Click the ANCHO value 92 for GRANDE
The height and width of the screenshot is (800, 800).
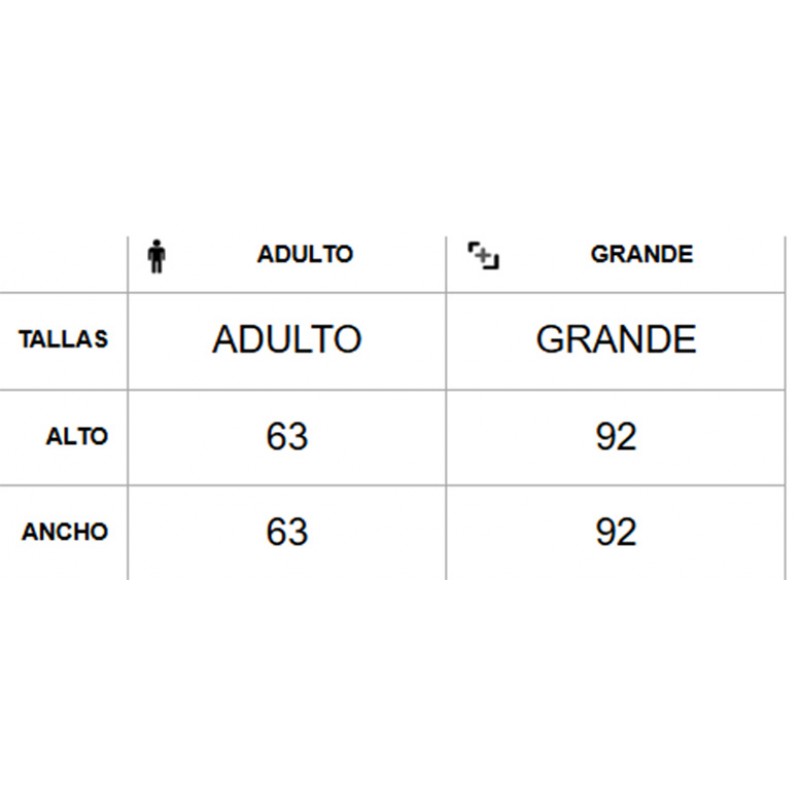616,532
